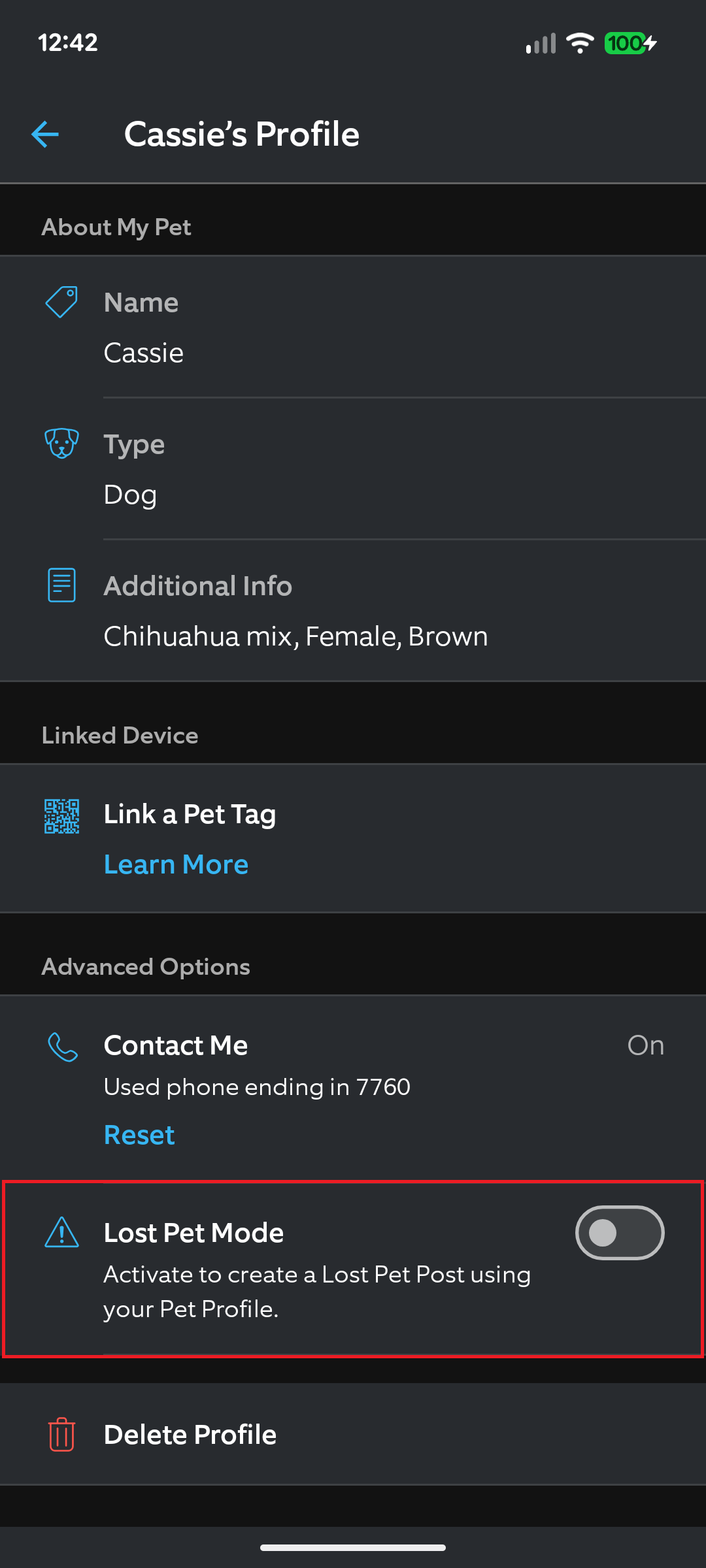Tap the dog face Type icon
This screenshot has height=1568, width=706.
tap(61, 444)
